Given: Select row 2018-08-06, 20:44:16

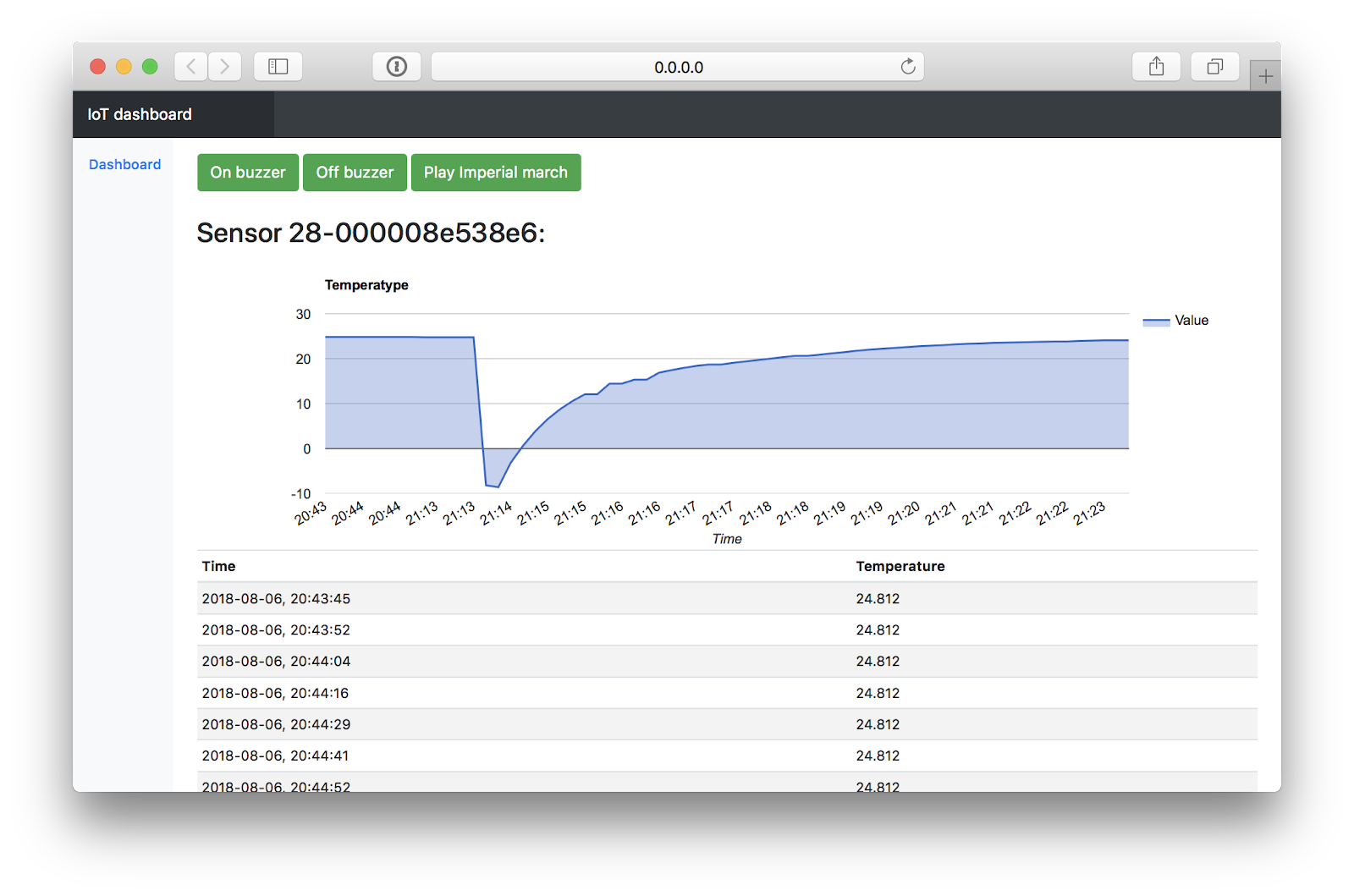Looking at the screenshot, I should [x=727, y=693].
